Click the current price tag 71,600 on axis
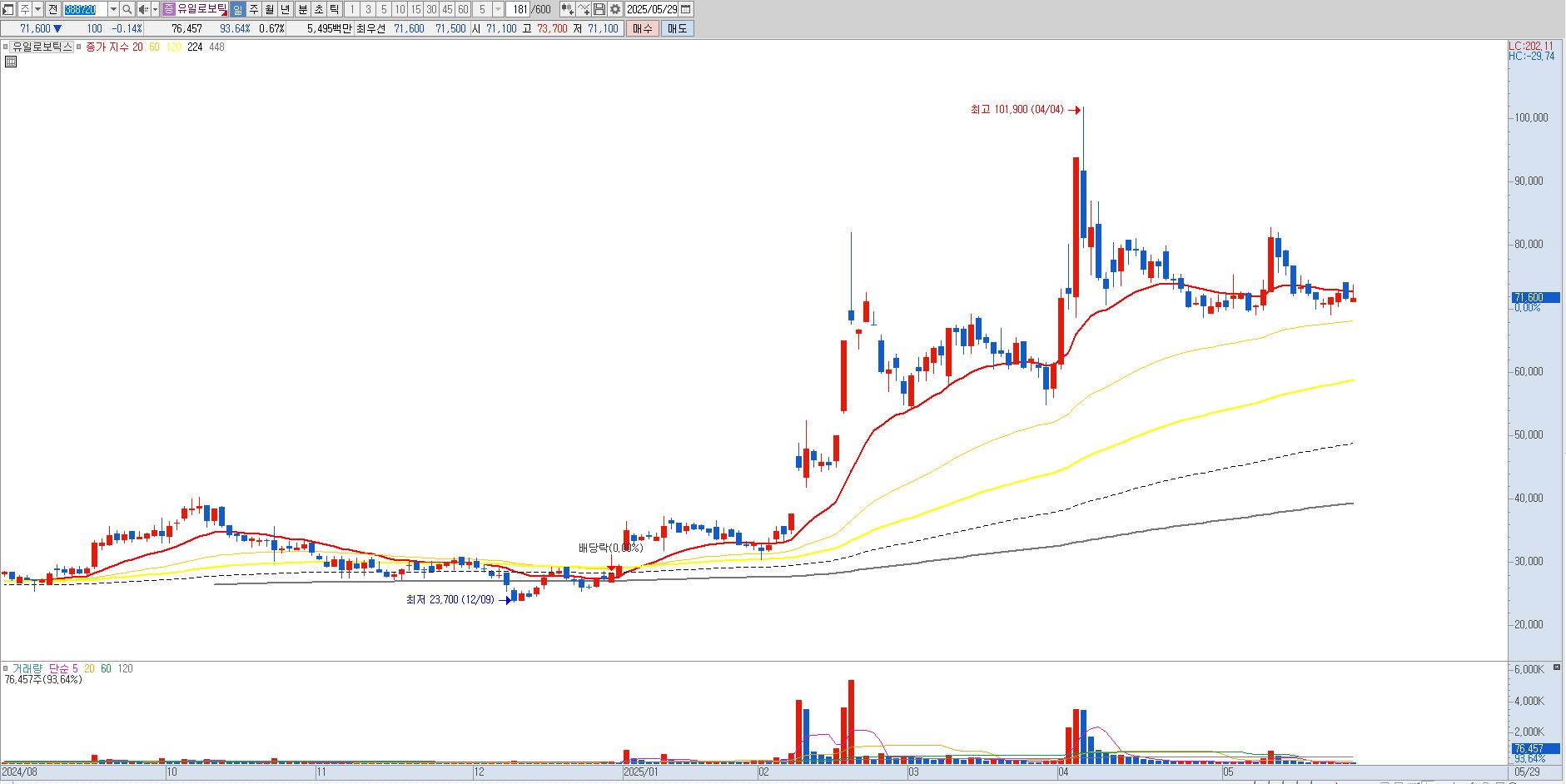This screenshot has width=1566, height=784. [x=1534, y=297]
